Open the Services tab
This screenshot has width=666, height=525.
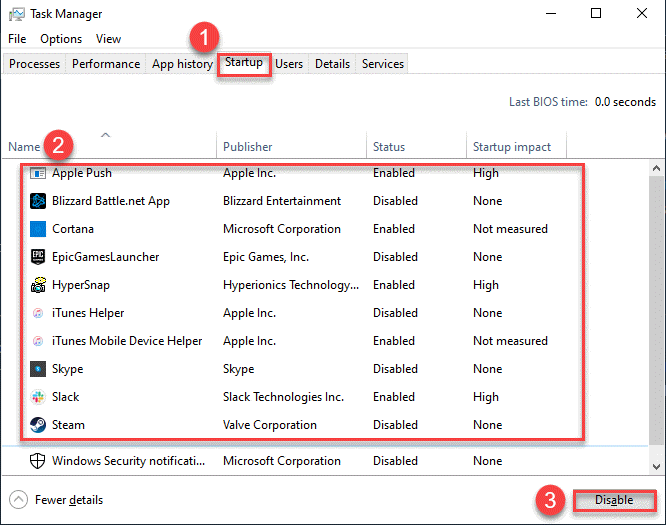(383, 64)
